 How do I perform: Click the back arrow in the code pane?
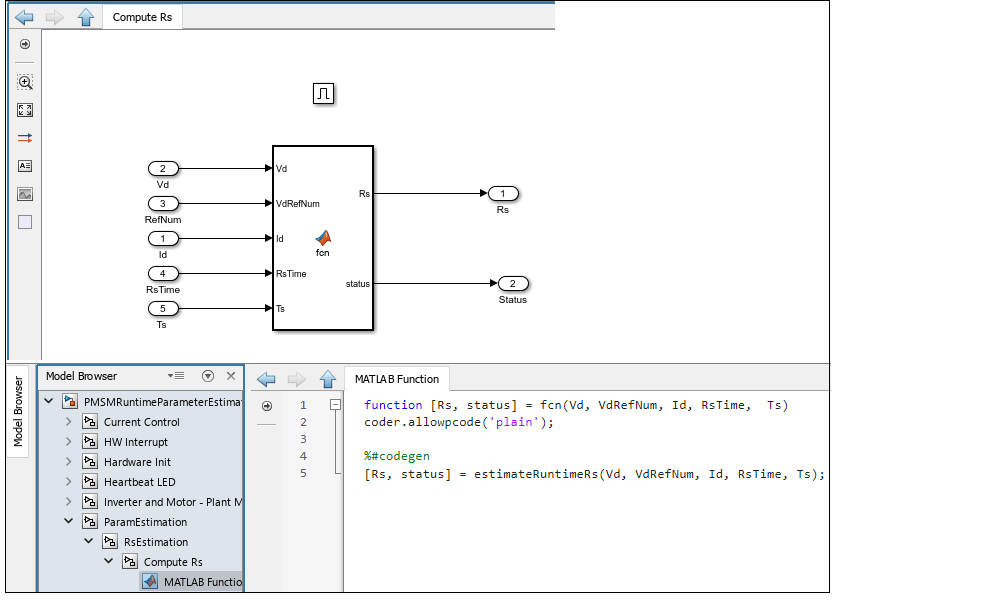coord(266,379)
